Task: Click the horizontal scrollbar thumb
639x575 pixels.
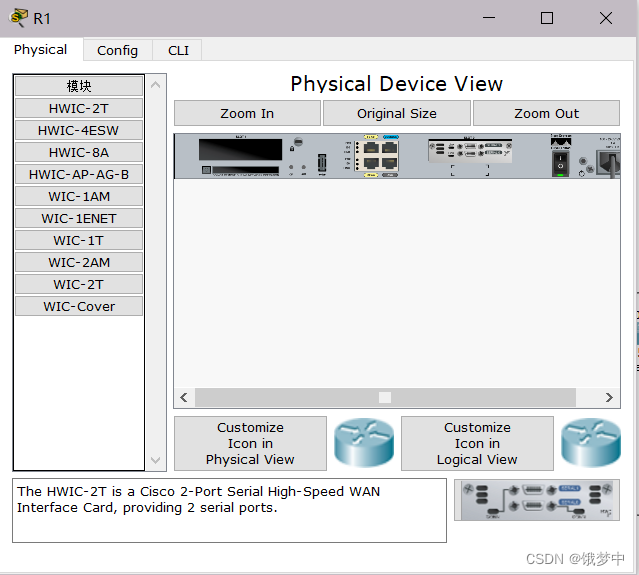Action: (x=385, y=397)
